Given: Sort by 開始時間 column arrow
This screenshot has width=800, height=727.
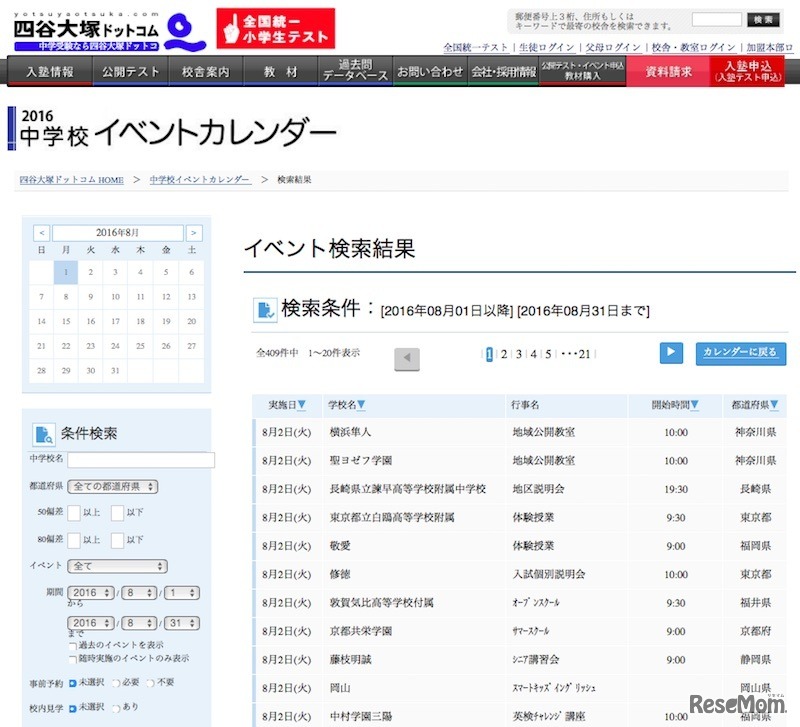Looking at the screenshot, I should click(696, 404).
